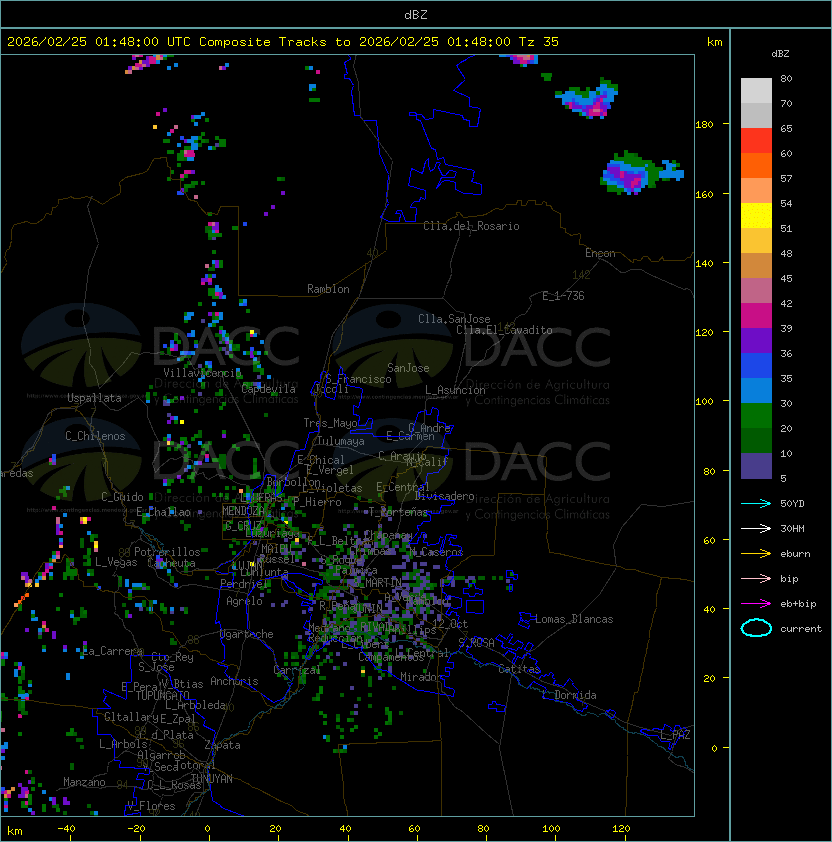Click the 'L_Dormida' map label

569,695
